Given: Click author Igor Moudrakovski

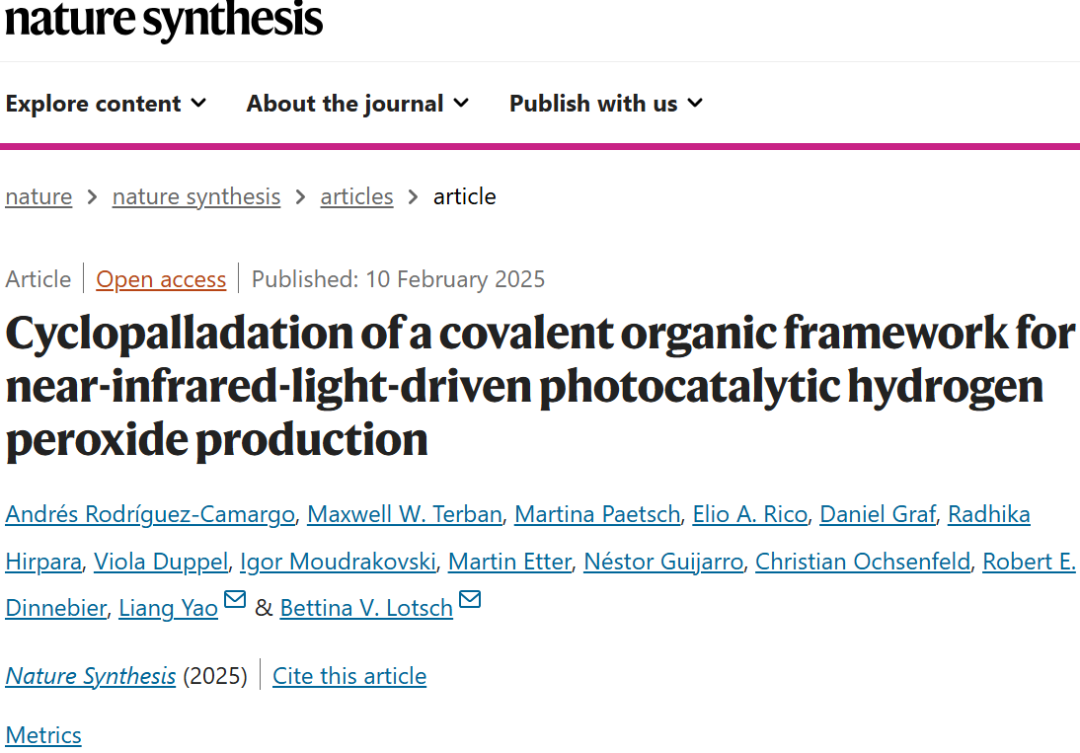Looking at the screenshot, I should point(338,562).
